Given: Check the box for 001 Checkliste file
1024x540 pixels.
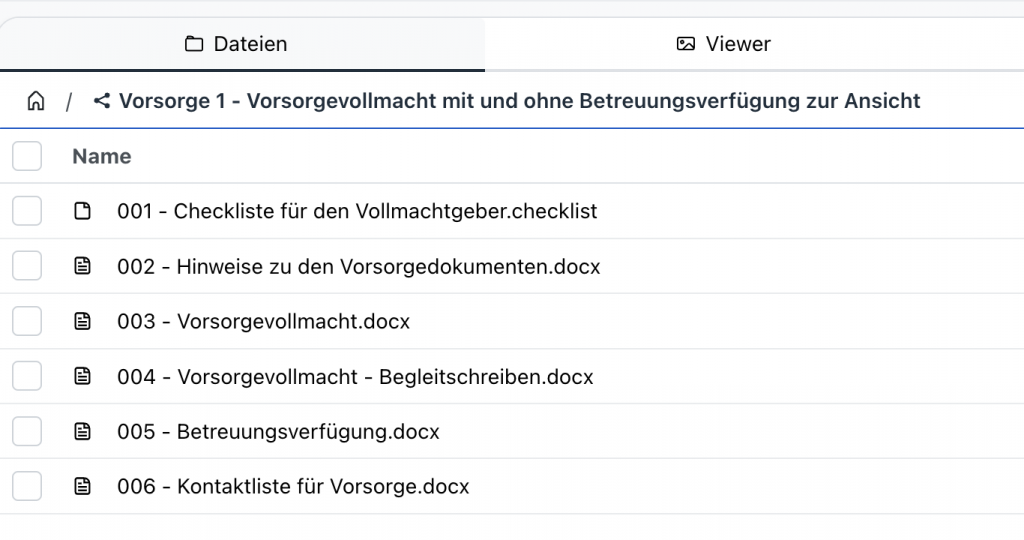Looking at the screenshot, I should [27, 211].
